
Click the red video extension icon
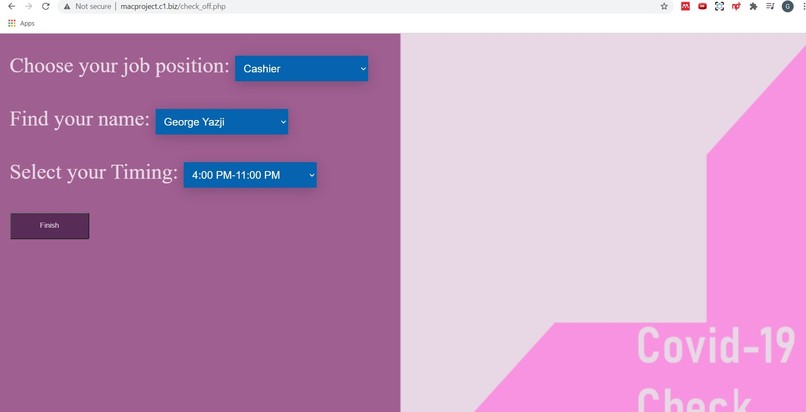702,7
